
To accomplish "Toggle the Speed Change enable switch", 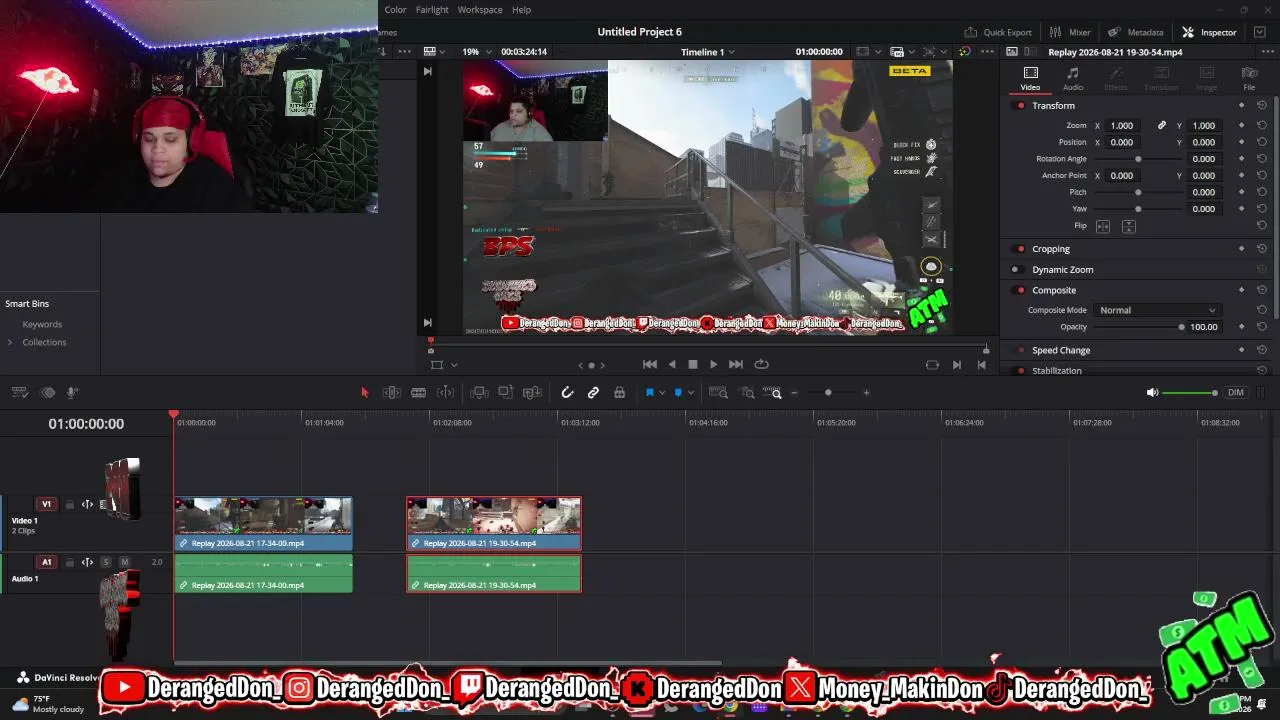I will click(1020, 351).
